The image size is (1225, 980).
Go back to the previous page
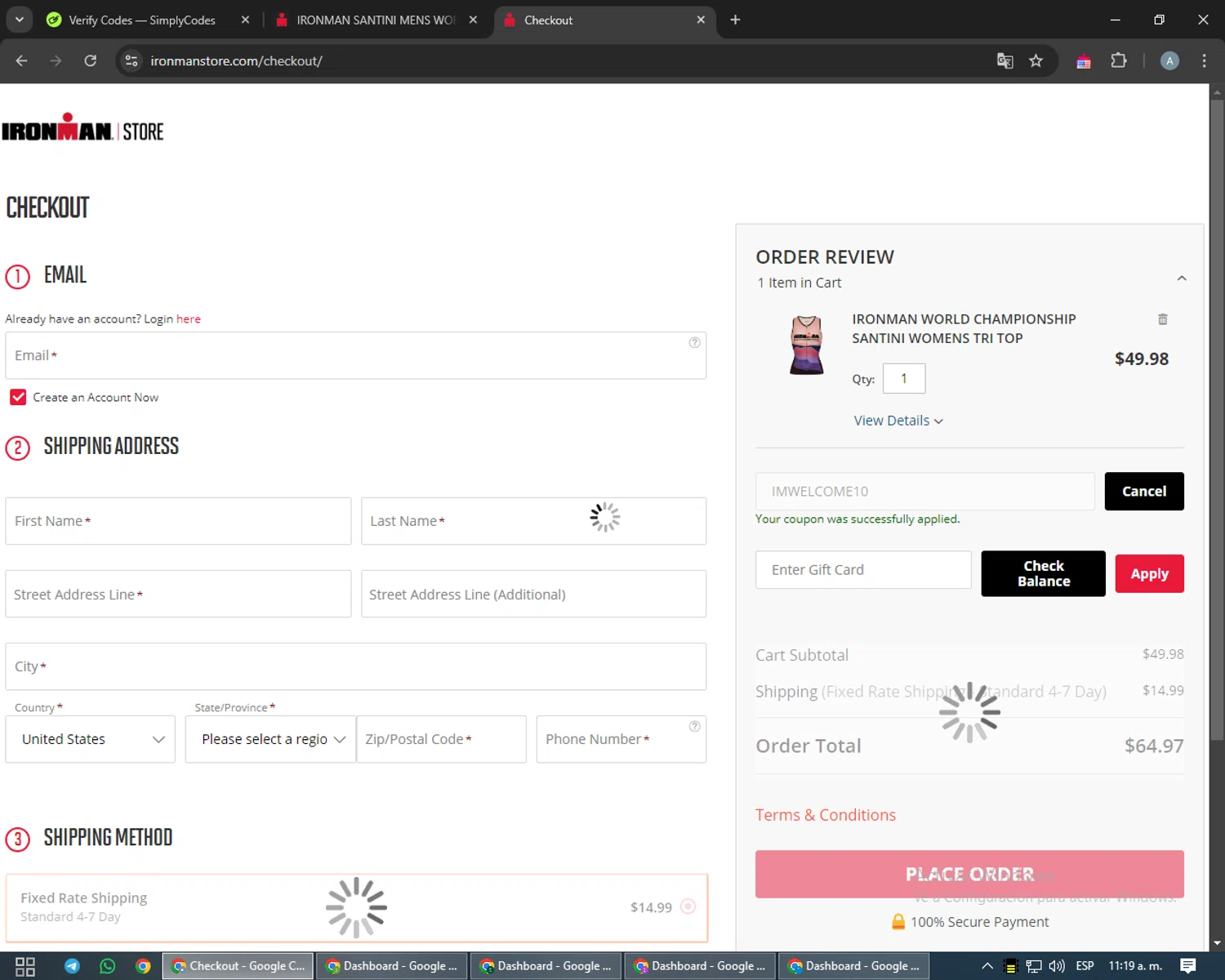22,60
